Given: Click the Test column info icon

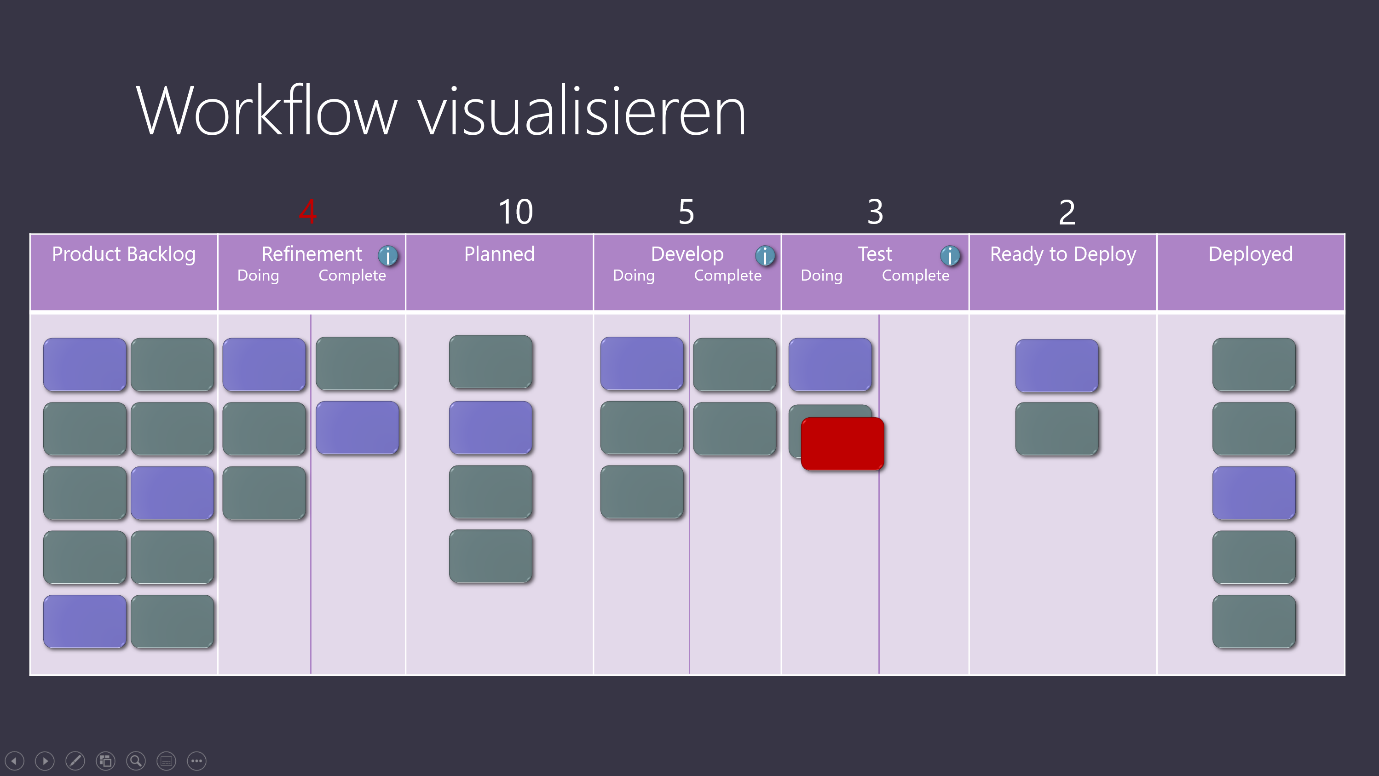Looking at the screenshot, I should point(950,256).
